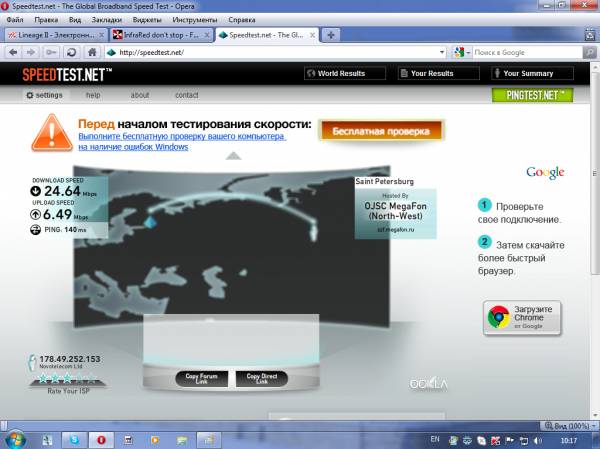Click Copy Direct Link
This screenshot has height=449, width=600.
pyautogui.click(x=262, y=379)
